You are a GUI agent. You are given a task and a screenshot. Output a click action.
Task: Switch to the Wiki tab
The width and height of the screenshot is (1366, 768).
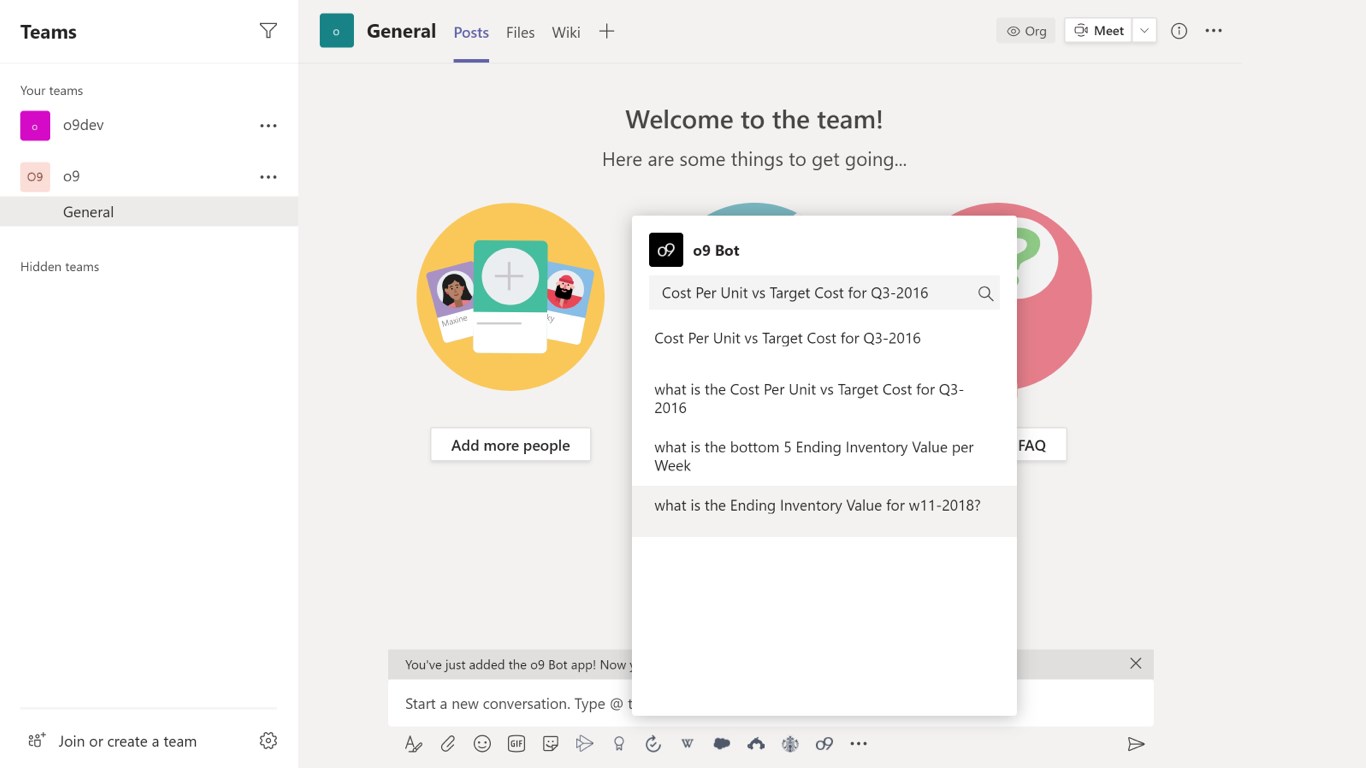click(566, 32)
